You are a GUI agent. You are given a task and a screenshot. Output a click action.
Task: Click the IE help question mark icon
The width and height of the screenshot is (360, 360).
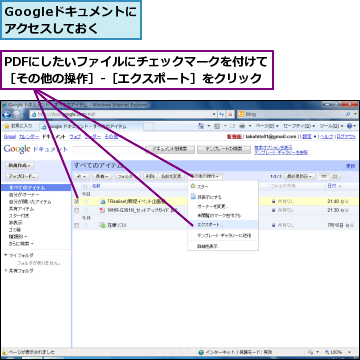349,126
